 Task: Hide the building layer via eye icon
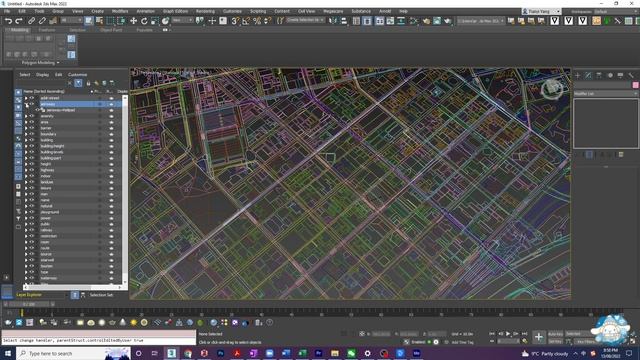(32, 140)
